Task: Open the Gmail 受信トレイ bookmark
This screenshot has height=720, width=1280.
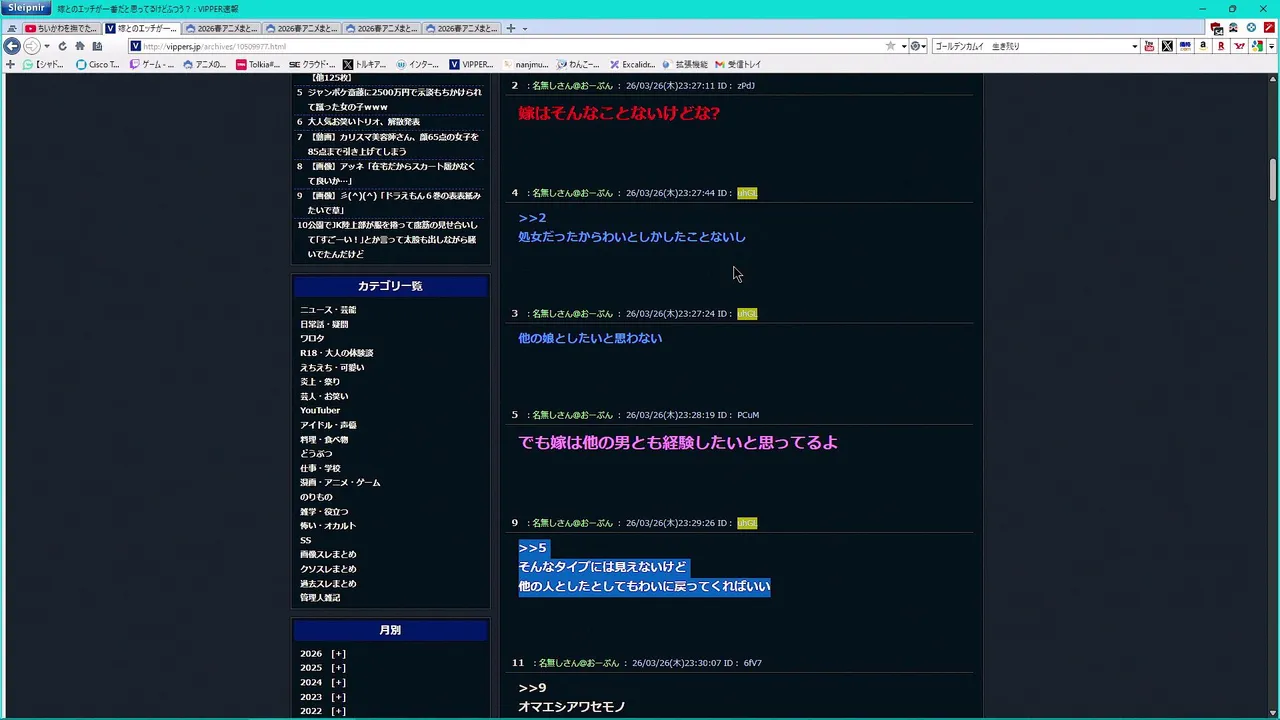Action: point(738,64)
